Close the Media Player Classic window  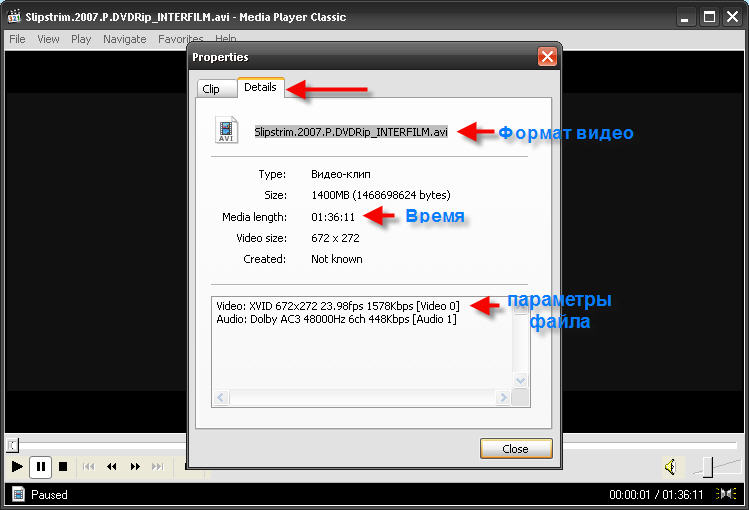732,17
